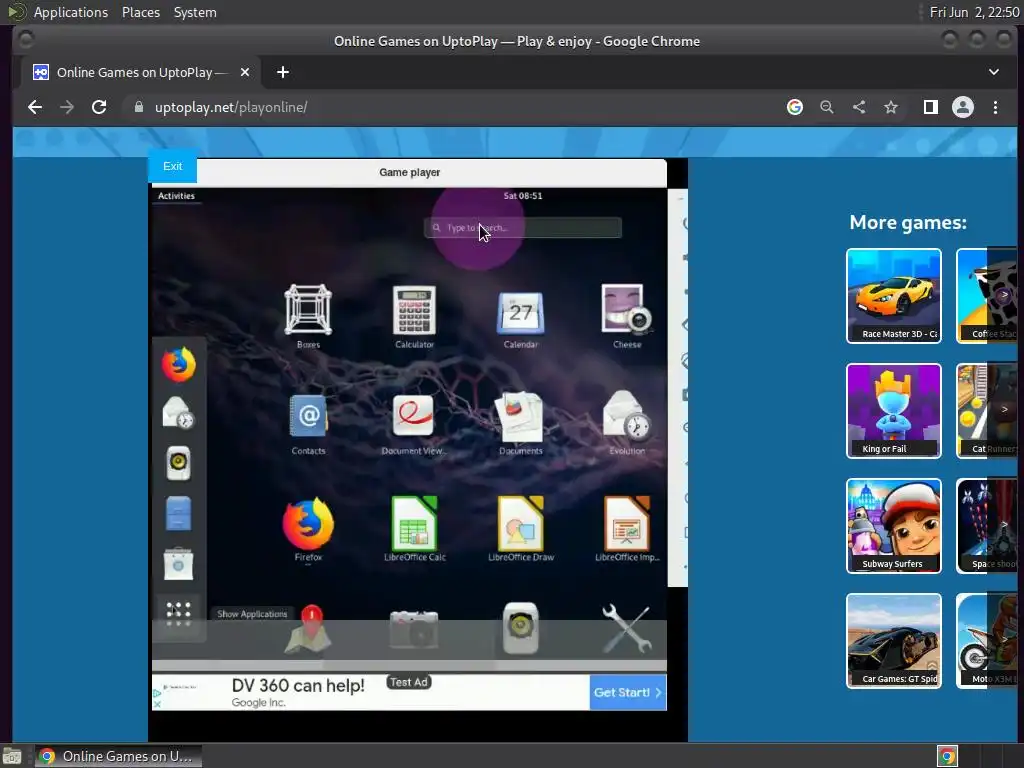Screen dimensions: 1024x768
Task: Open Space shooter game thumbnail
Action: pos(987,526)
